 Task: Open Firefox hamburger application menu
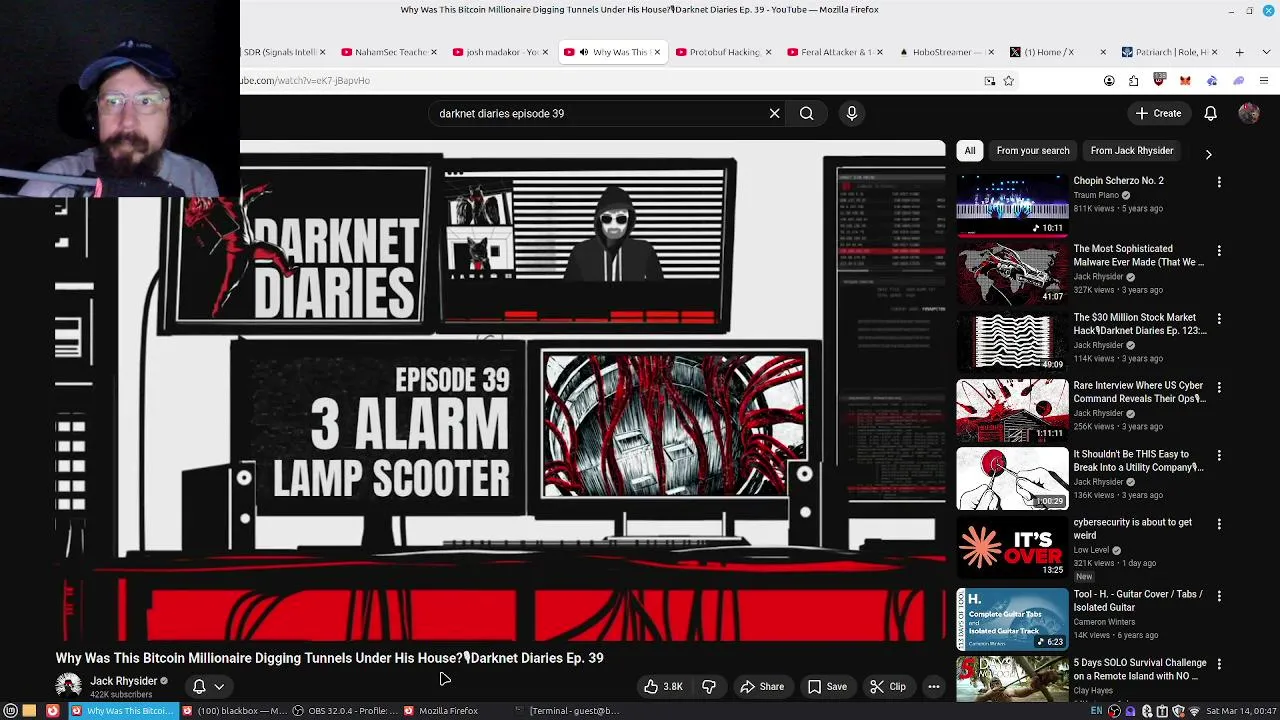pos(1264,81)
